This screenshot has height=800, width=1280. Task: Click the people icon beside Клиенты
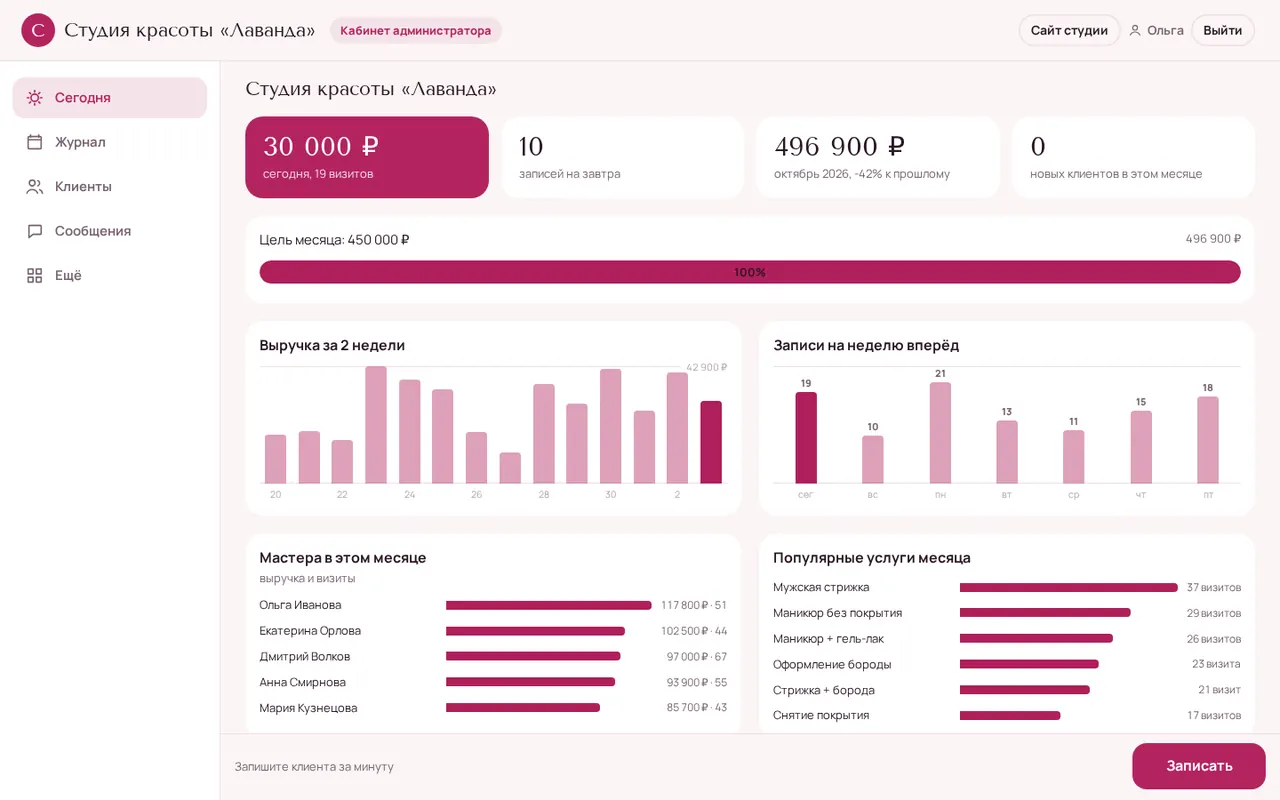coord(35,187)
